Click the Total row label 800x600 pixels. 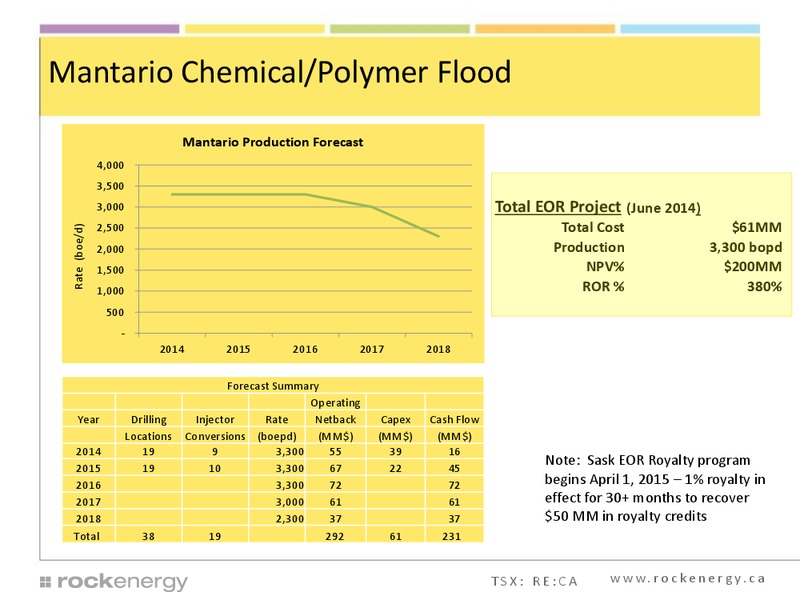point(87,536)
